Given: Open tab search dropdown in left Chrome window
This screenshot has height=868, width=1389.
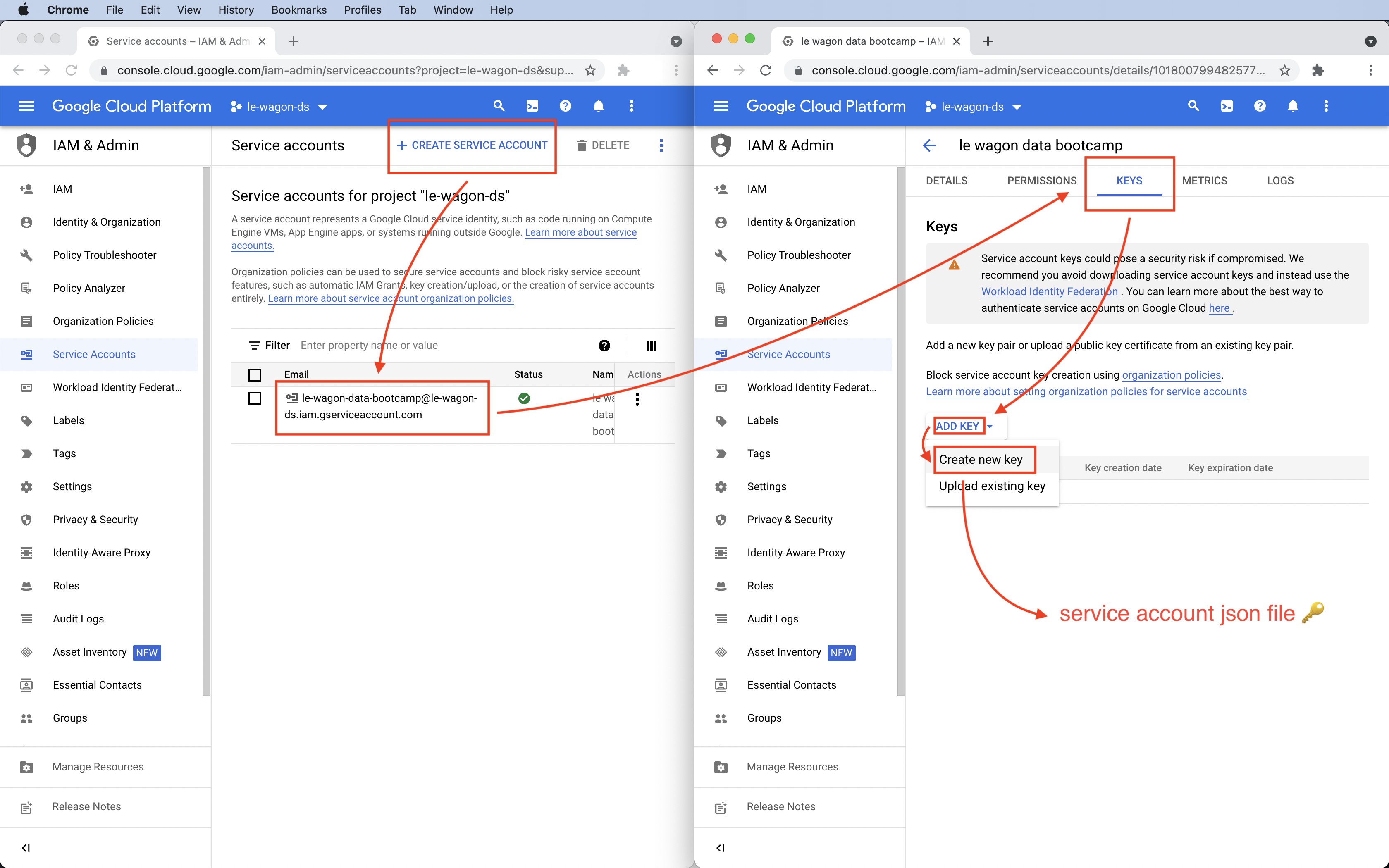Looking at the screenshot, I should point(676,41).
